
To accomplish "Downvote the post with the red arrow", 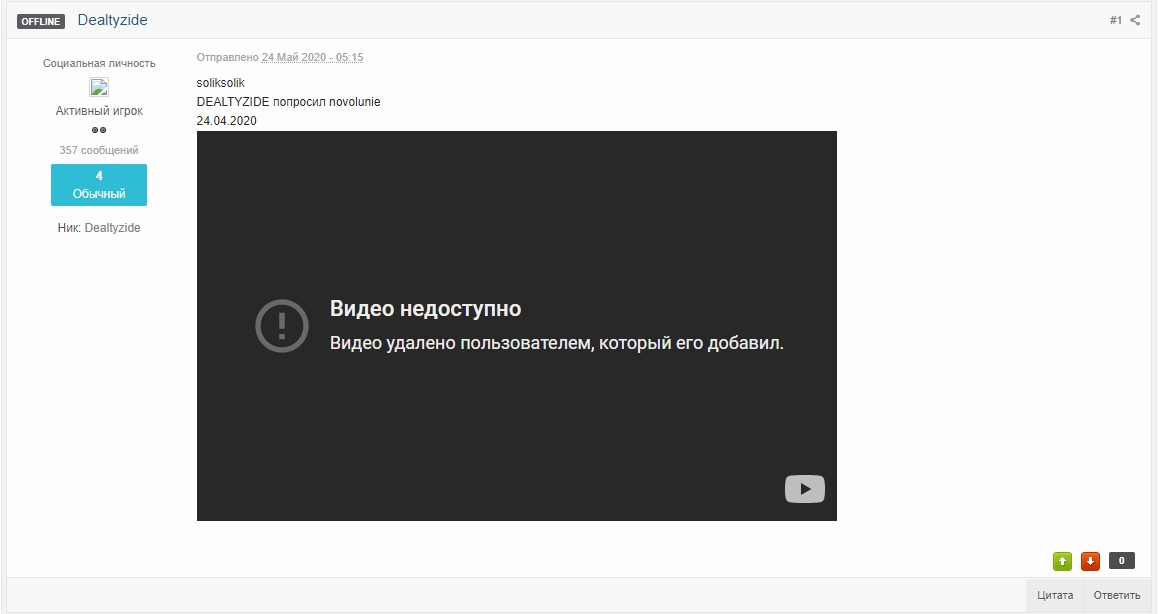I will click(x=1090, y=561).
